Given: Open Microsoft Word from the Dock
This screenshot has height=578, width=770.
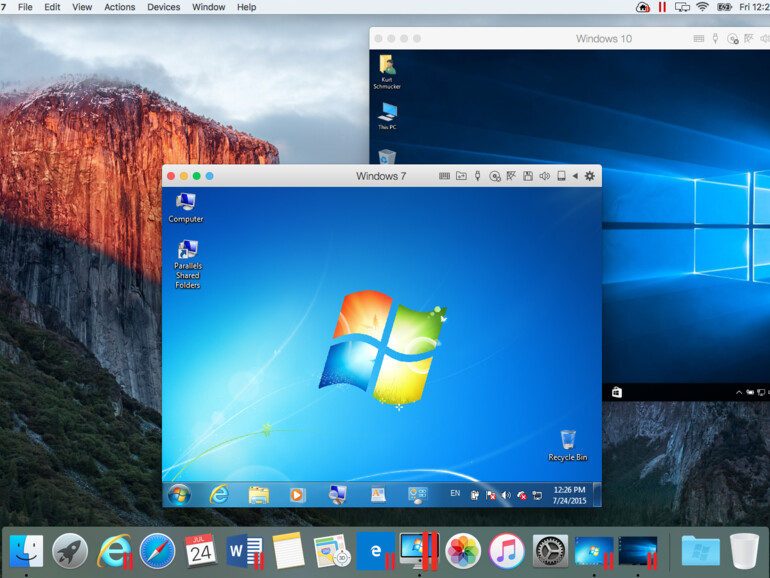Looking at the screenshot, I should point(245,551).
